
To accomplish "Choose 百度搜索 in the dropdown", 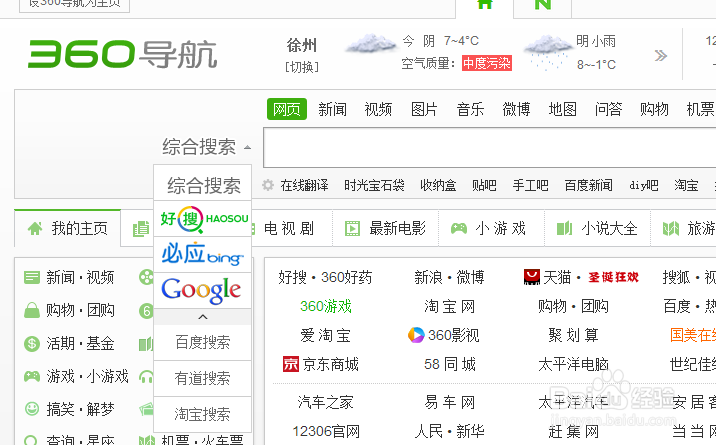I will (x=203, y=342).
